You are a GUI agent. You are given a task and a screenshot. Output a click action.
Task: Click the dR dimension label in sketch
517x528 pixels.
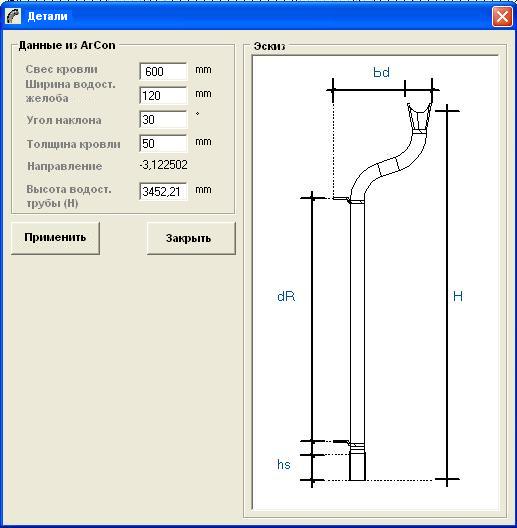click(x=286, y=296)
